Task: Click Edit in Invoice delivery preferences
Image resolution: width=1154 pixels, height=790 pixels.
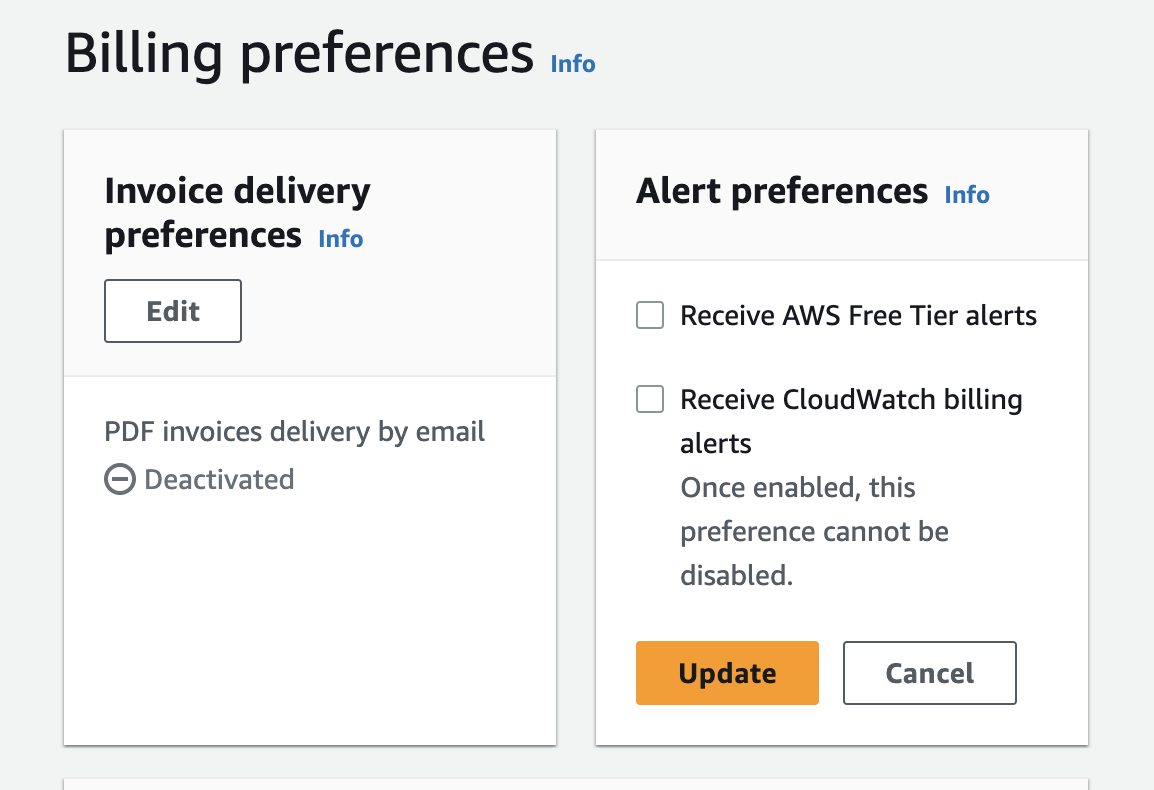Action: click(173, 311)
